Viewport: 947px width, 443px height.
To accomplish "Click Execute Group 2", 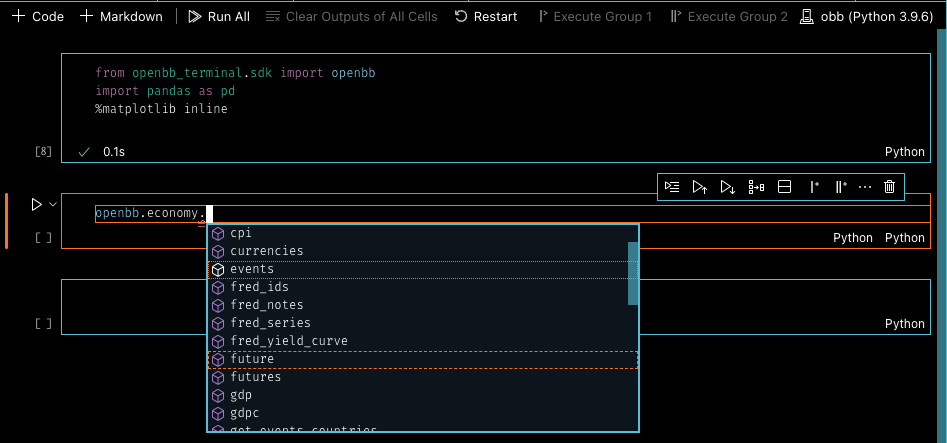I will tap(729, 16).
